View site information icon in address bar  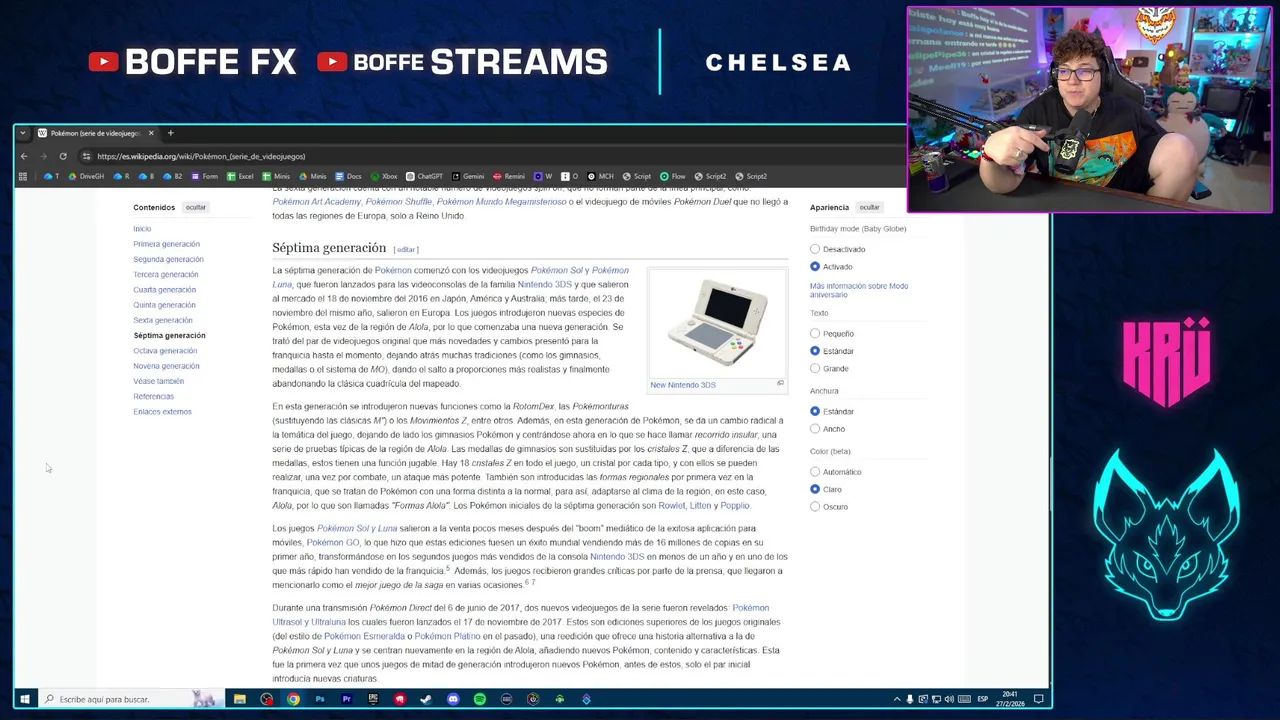pos(86,156)
